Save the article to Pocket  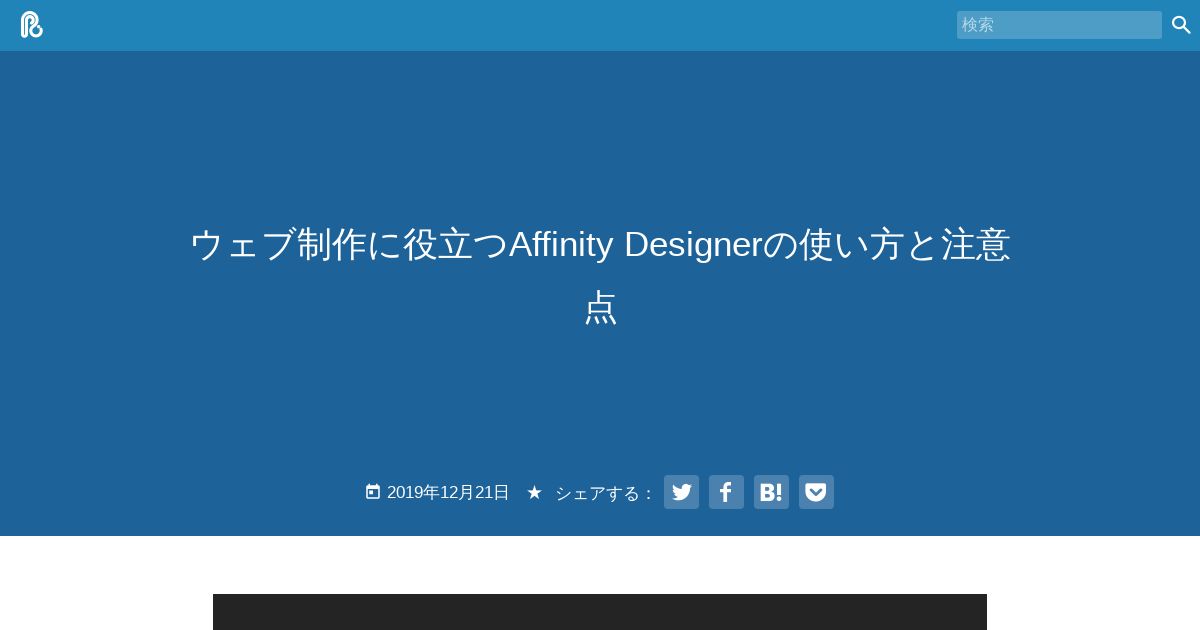pos(816,492)
